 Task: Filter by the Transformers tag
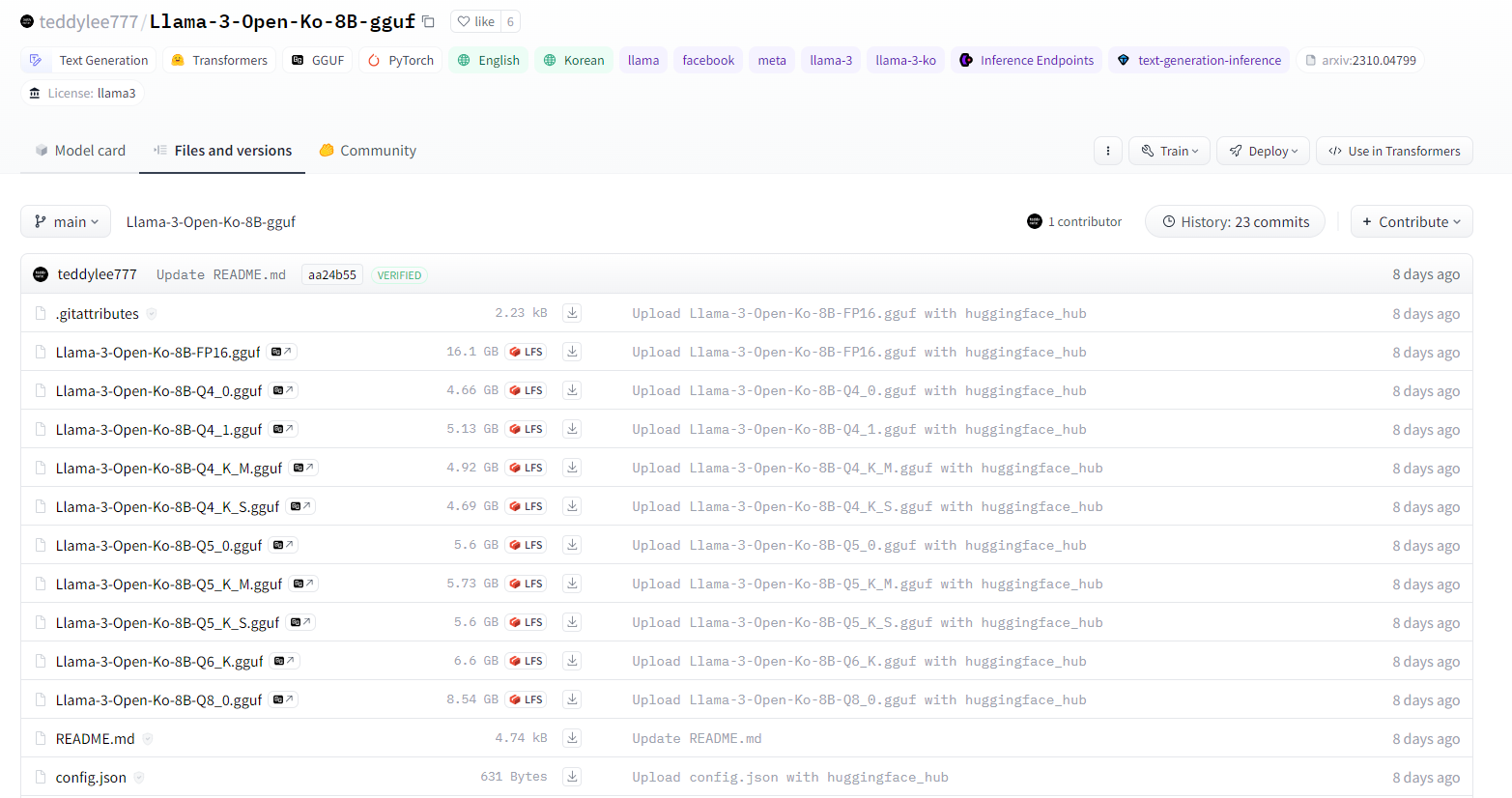click(219, 60)
